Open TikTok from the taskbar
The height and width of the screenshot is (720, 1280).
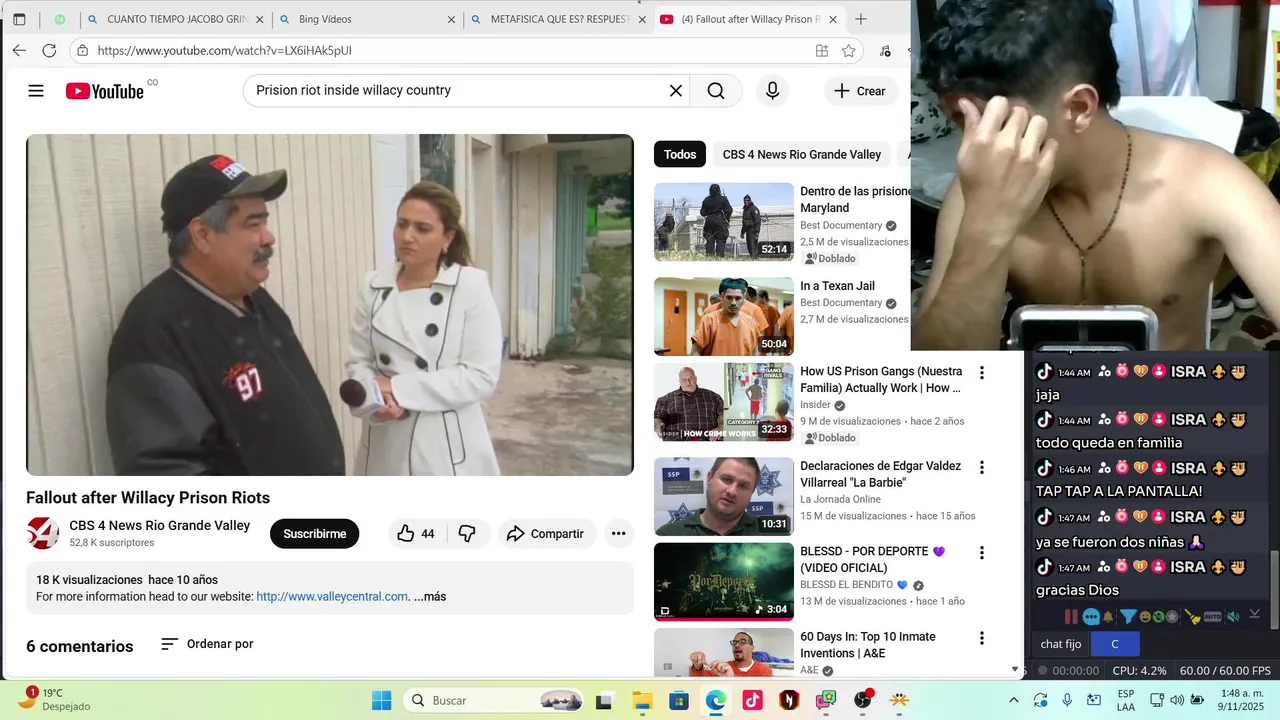tap(752, 701)
